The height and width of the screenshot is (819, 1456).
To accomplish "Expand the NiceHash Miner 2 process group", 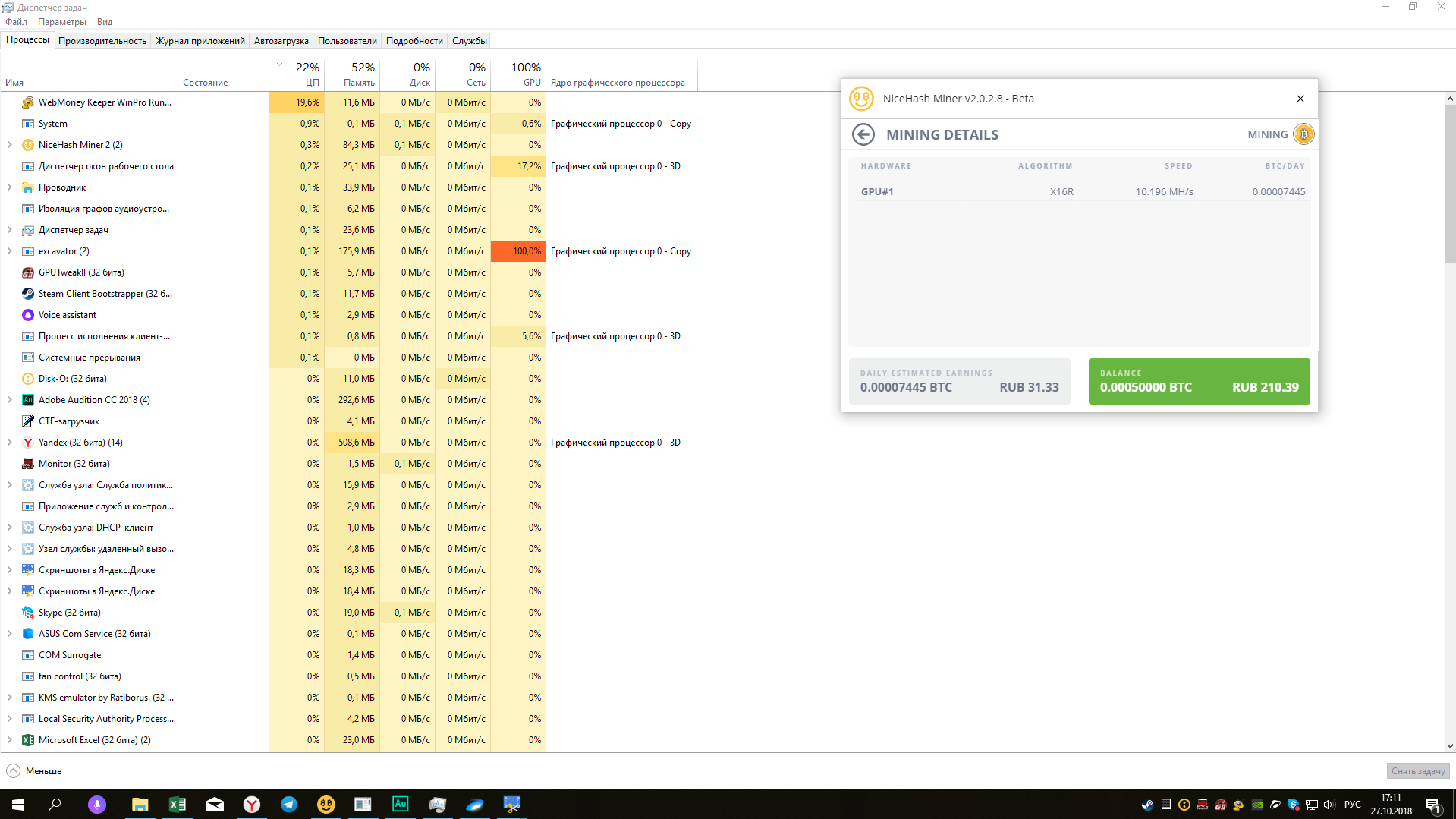I will coord(9,145).
